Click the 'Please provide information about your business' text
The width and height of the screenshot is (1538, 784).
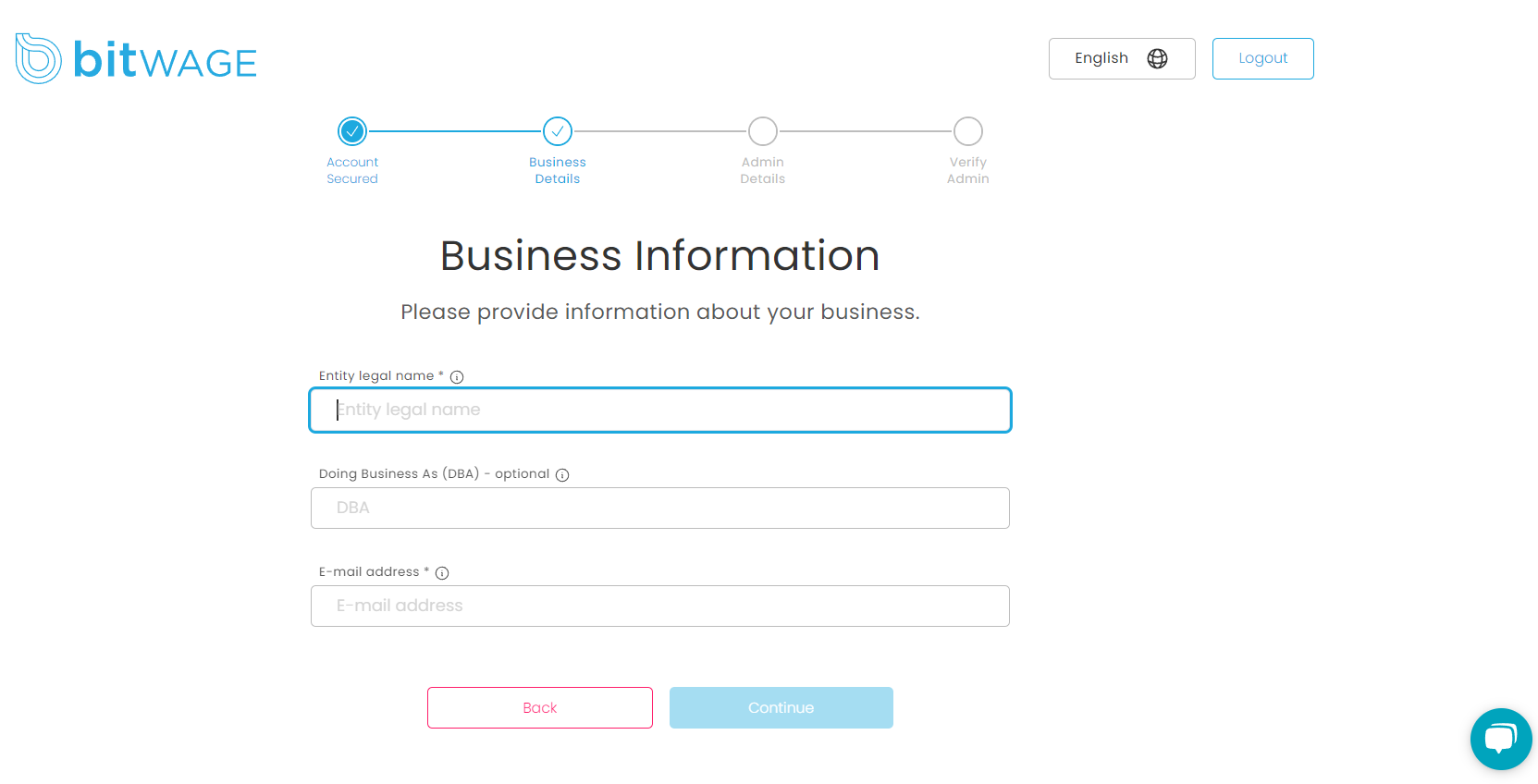tap(660, 312)
